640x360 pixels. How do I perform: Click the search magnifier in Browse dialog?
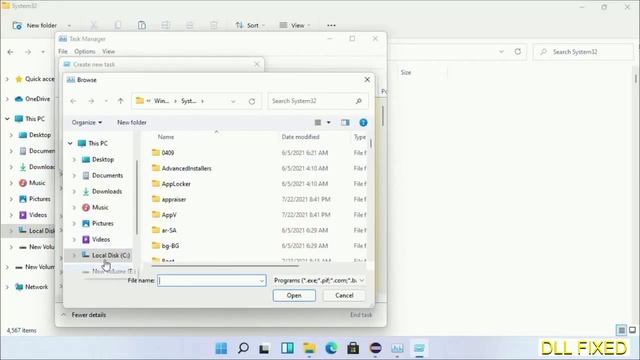pos(359,101)
